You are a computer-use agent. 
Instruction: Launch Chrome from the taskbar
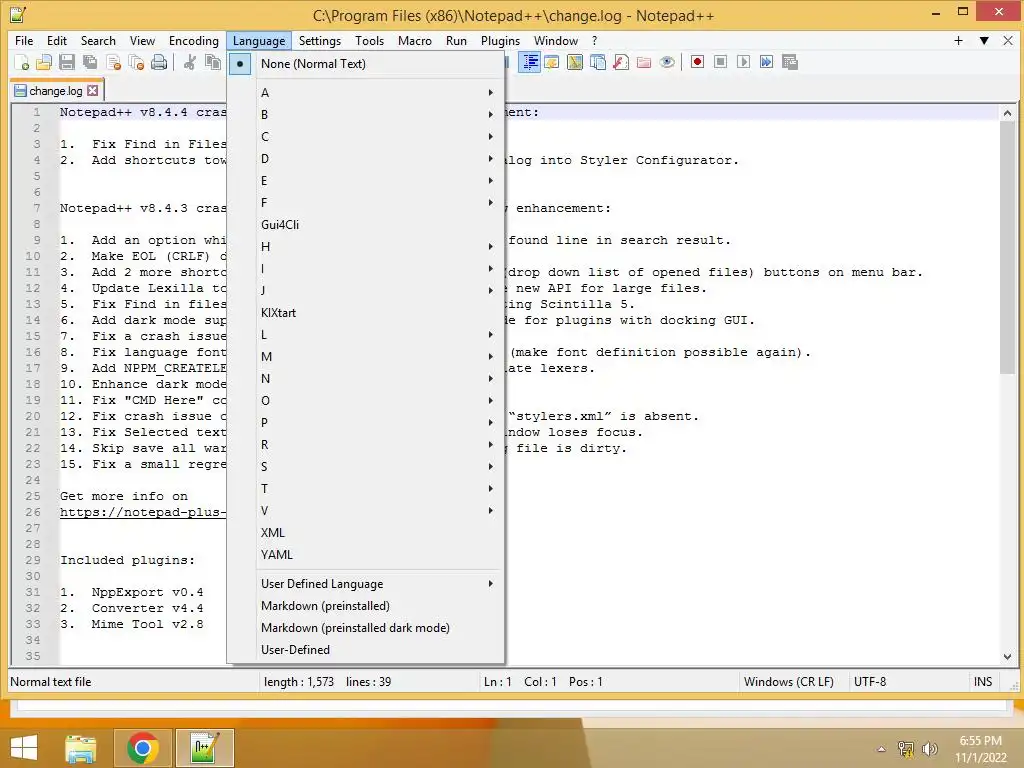(x=142, y=748)
